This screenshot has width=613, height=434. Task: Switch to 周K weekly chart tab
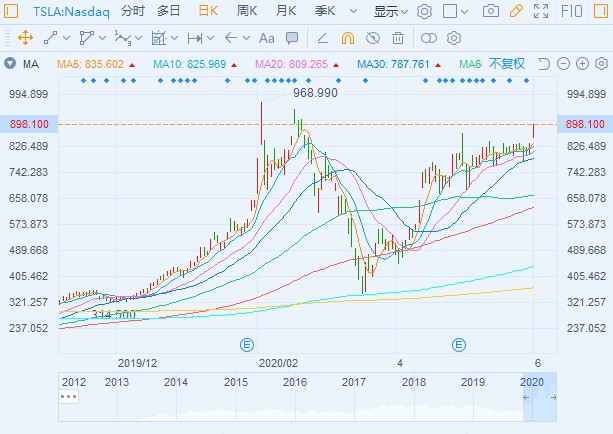247,12
